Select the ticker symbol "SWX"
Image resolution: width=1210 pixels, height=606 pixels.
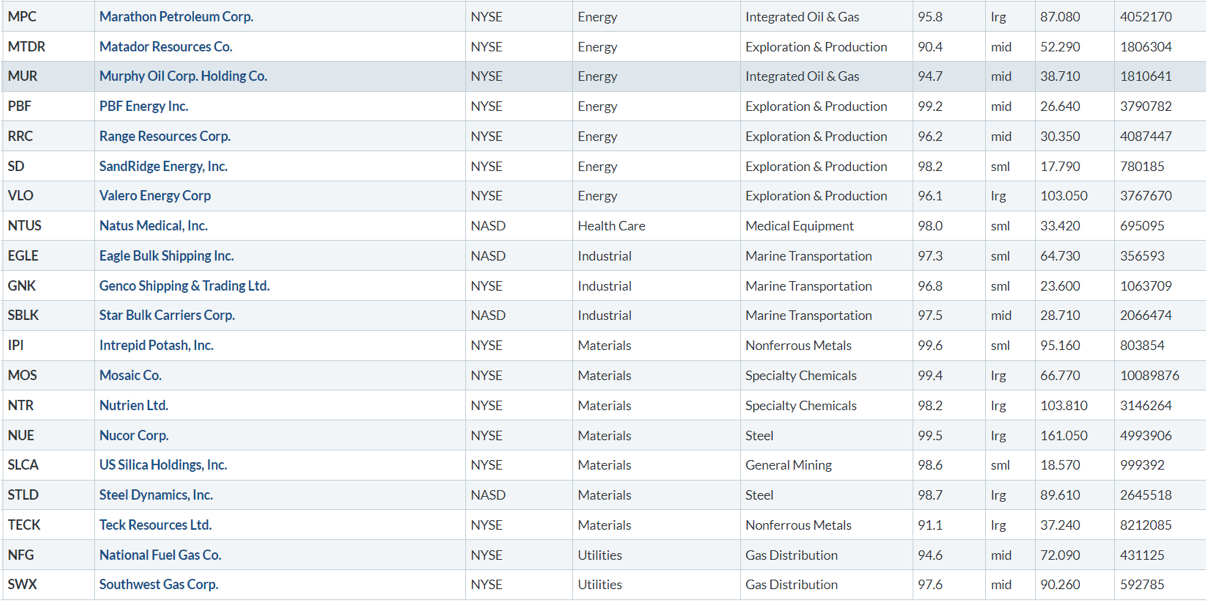pyautogui.click(x=22, y=585)
